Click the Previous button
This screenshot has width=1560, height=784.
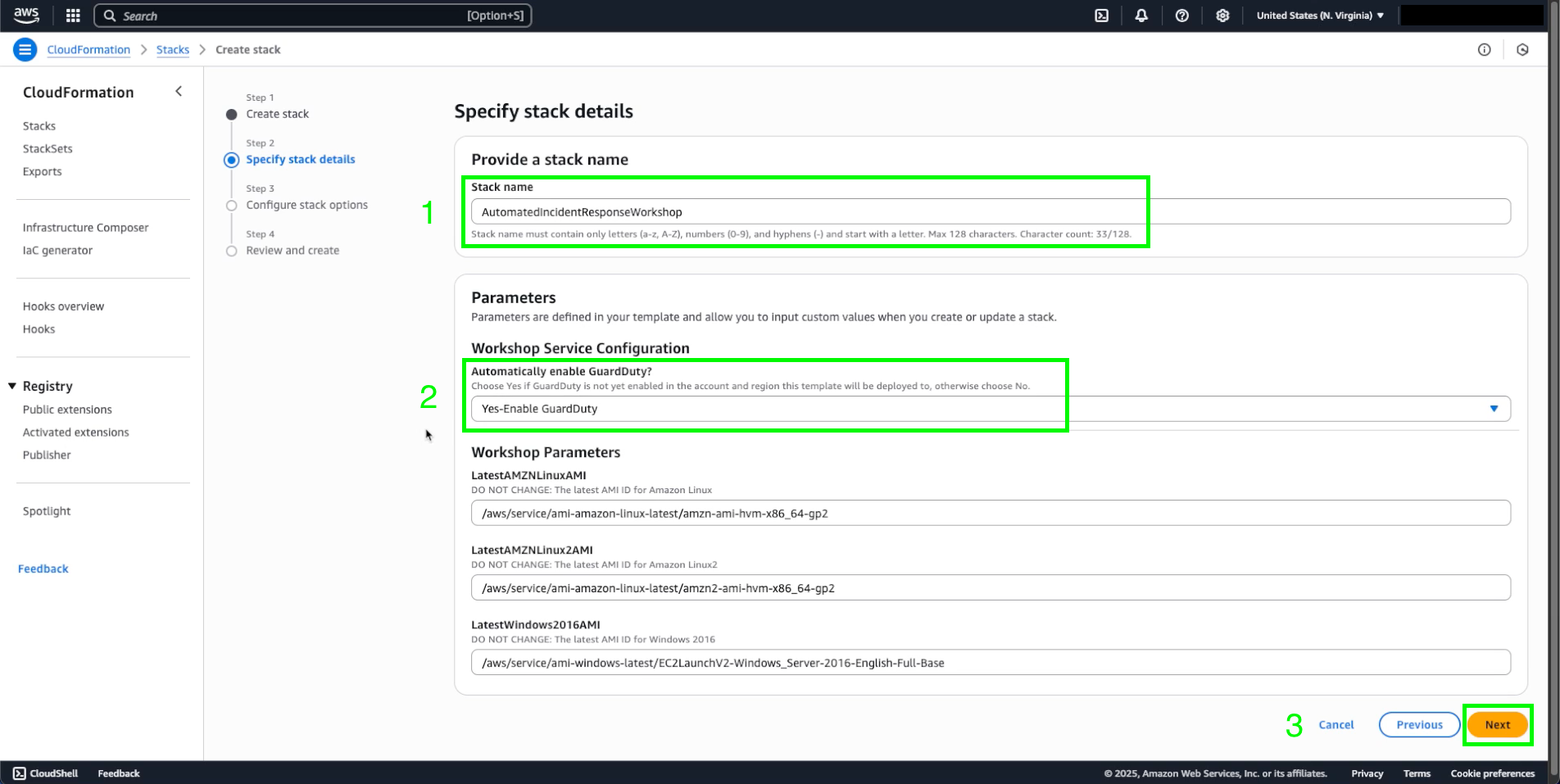1419,725
